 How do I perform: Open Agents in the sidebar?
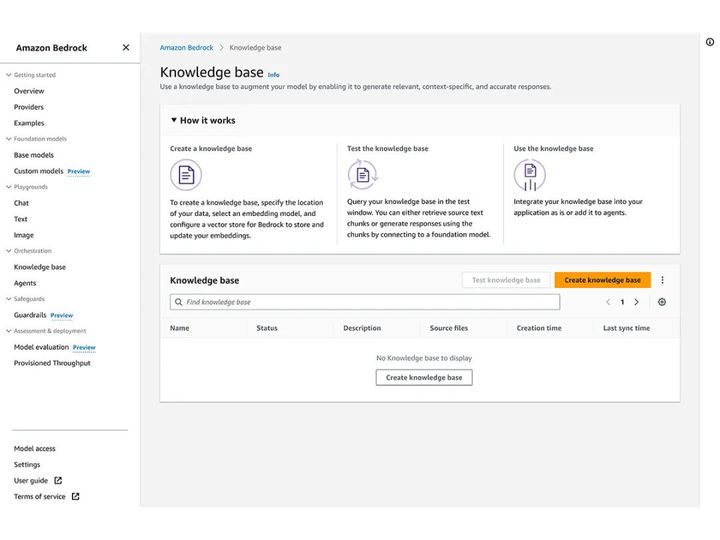pyautogui.click(x=25, y=283)
